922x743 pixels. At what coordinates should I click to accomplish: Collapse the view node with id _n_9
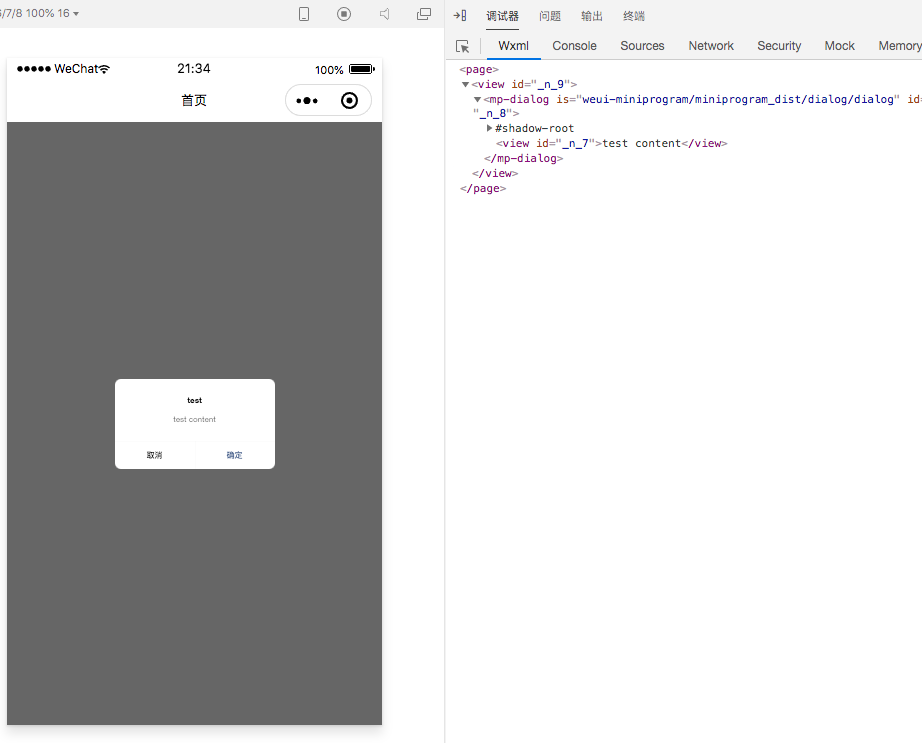pos(465,84)
